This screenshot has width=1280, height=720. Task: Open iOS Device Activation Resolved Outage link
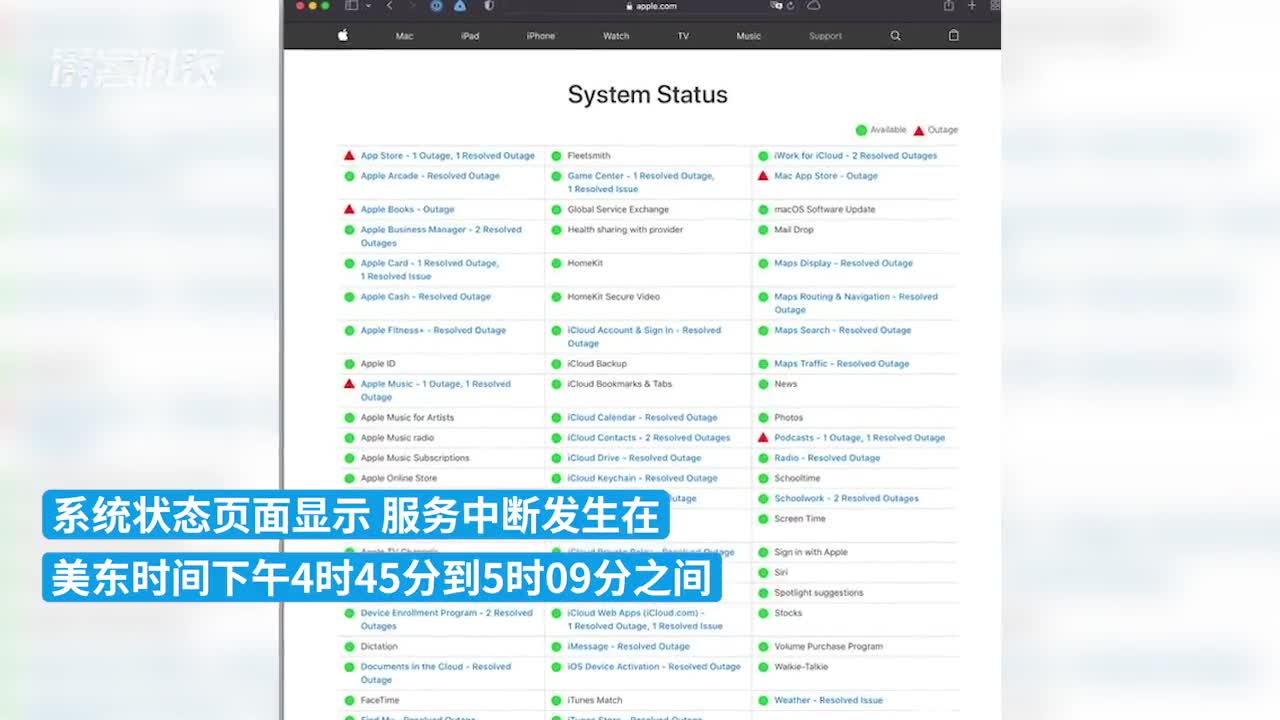tap(654, 667)
